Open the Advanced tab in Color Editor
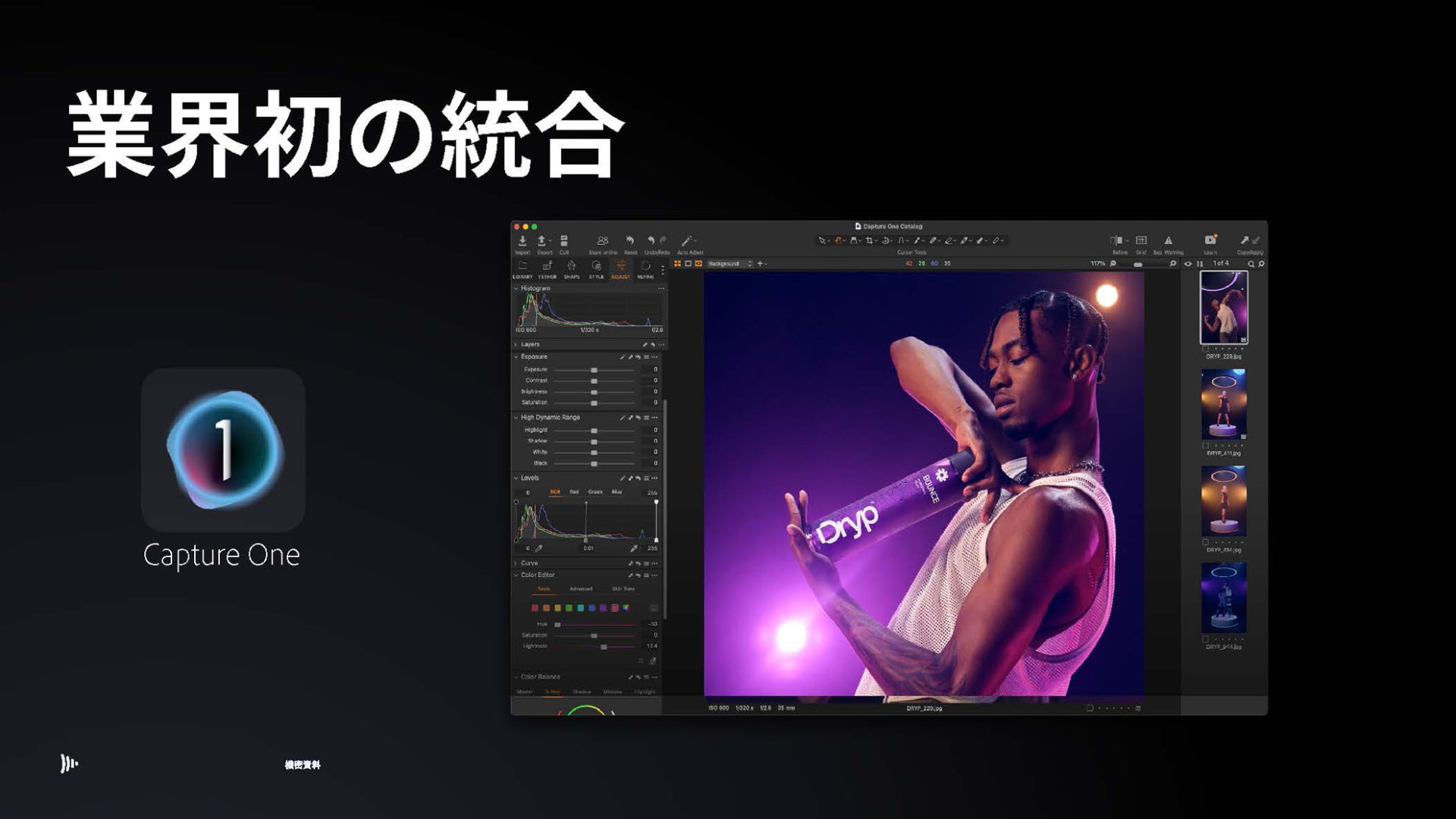Screen dimensions: 1456x819 [581, 589]
